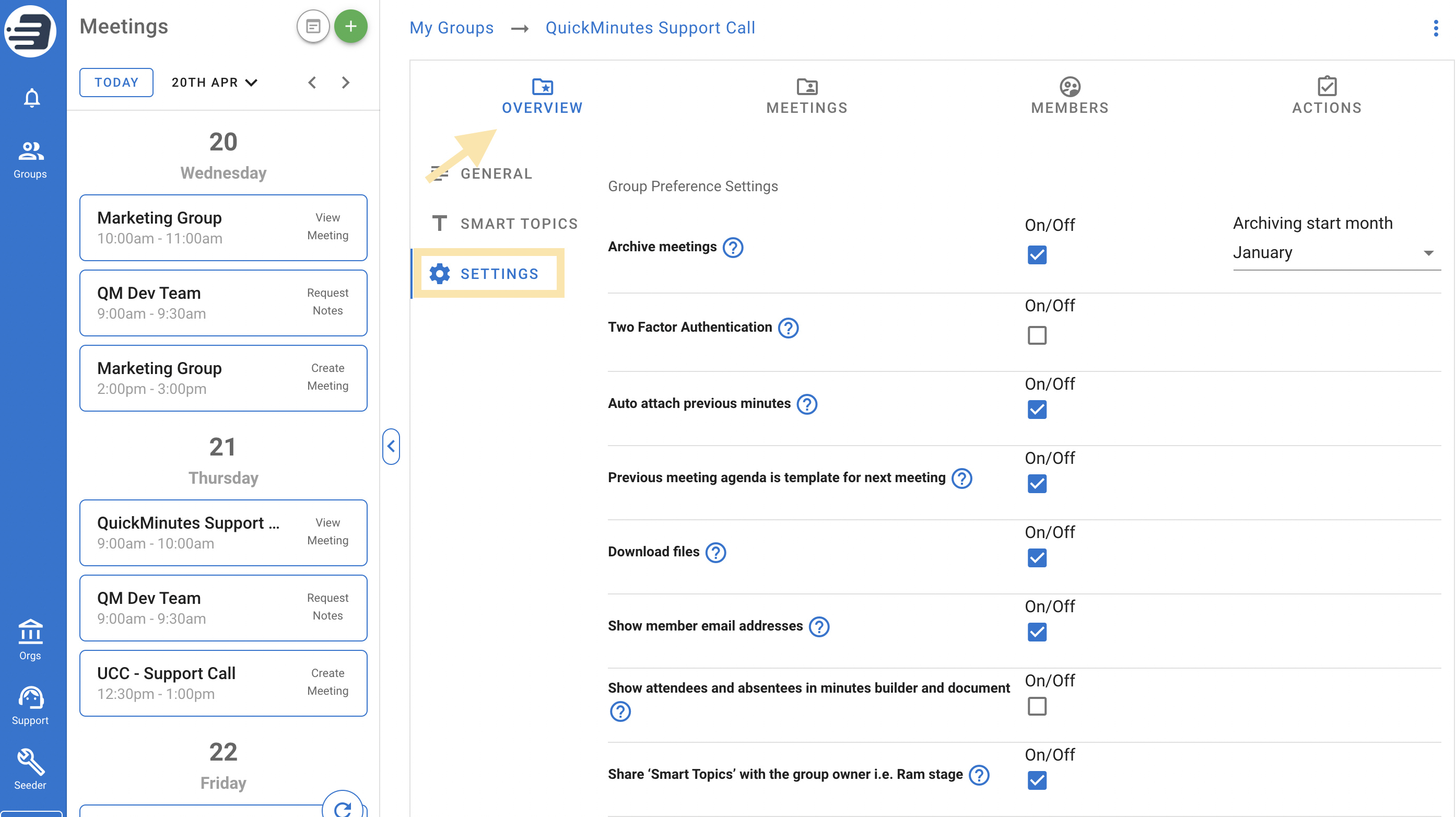Open help for Share Smart Topics
This screenshot has height=817, width=1456.
point(979,775)
